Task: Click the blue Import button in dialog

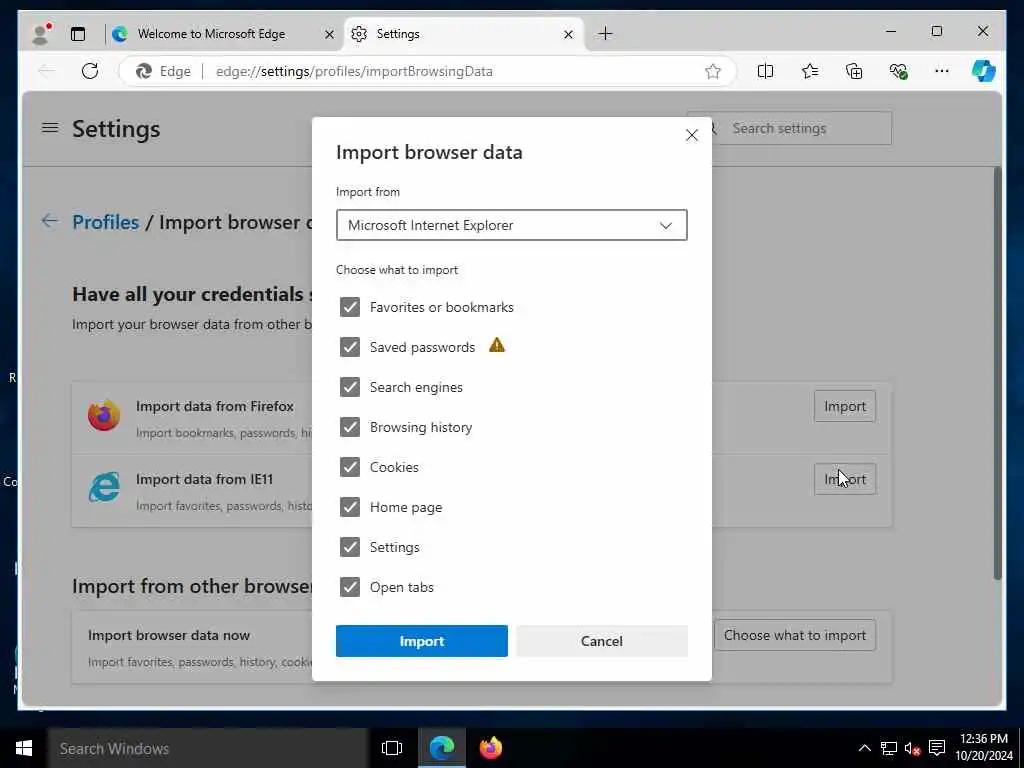Action: coord(421,641)
